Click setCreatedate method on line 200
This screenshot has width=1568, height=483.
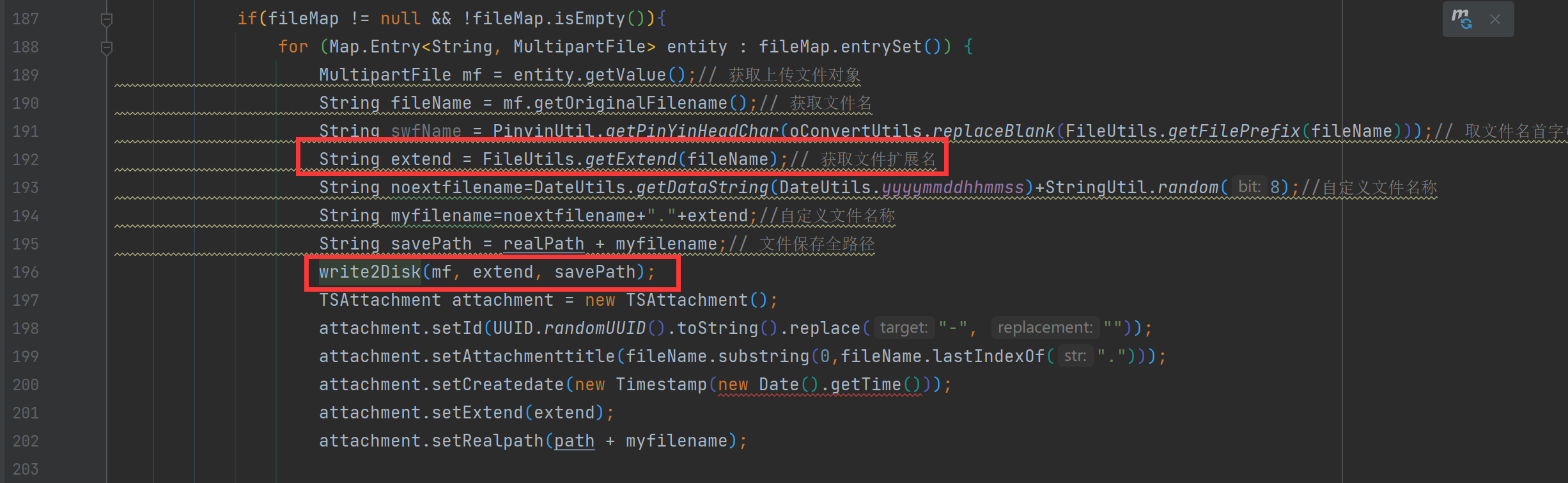point(498,384)
